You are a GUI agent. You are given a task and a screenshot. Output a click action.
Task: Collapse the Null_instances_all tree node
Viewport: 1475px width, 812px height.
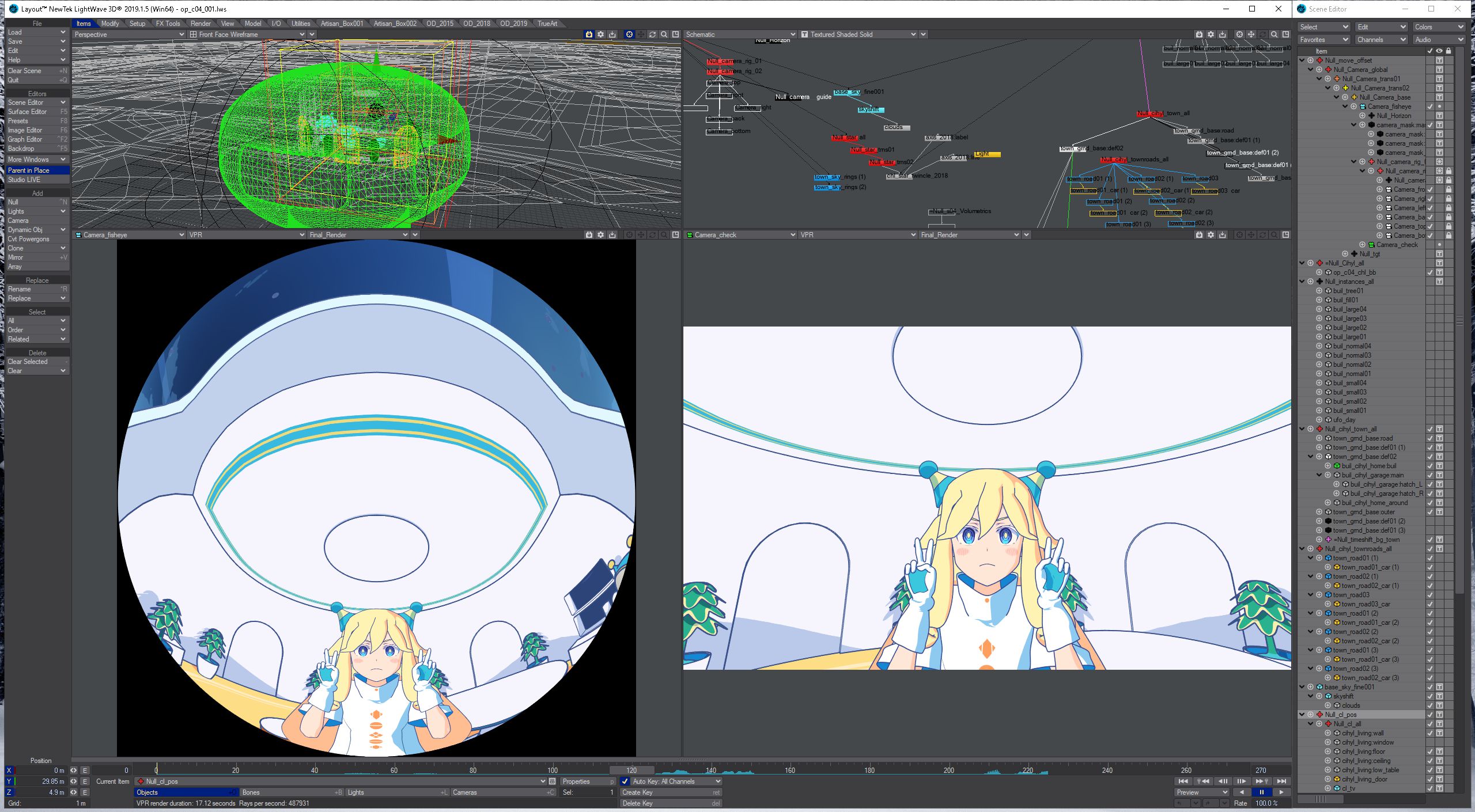[1302, 282]
